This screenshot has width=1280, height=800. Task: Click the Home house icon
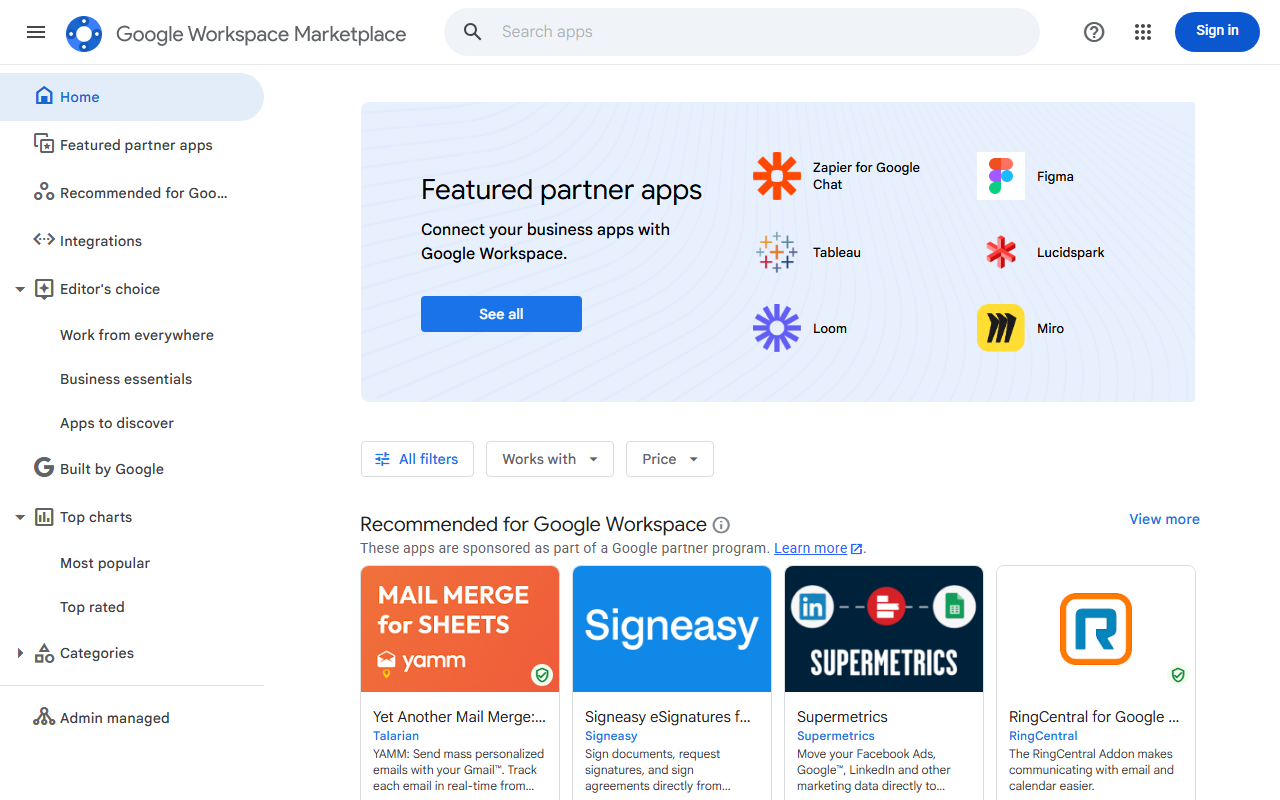[x=44, y=96]
